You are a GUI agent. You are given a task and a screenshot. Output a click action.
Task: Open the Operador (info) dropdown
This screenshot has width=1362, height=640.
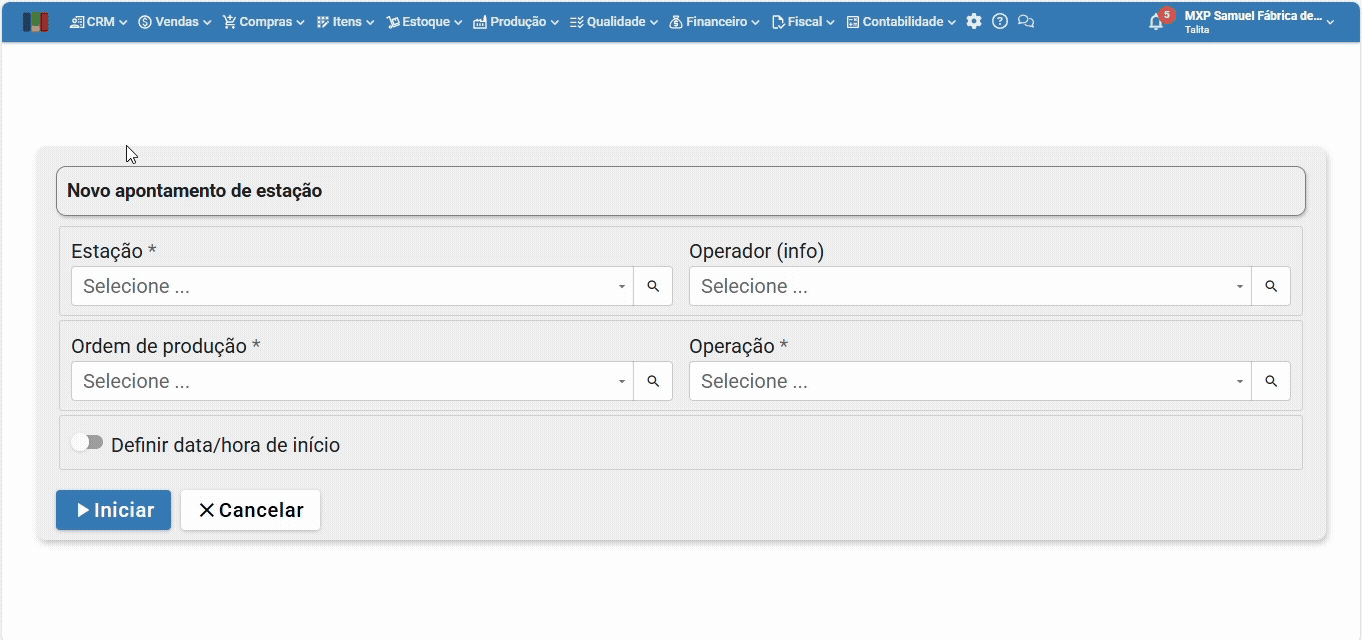point(970,286)
